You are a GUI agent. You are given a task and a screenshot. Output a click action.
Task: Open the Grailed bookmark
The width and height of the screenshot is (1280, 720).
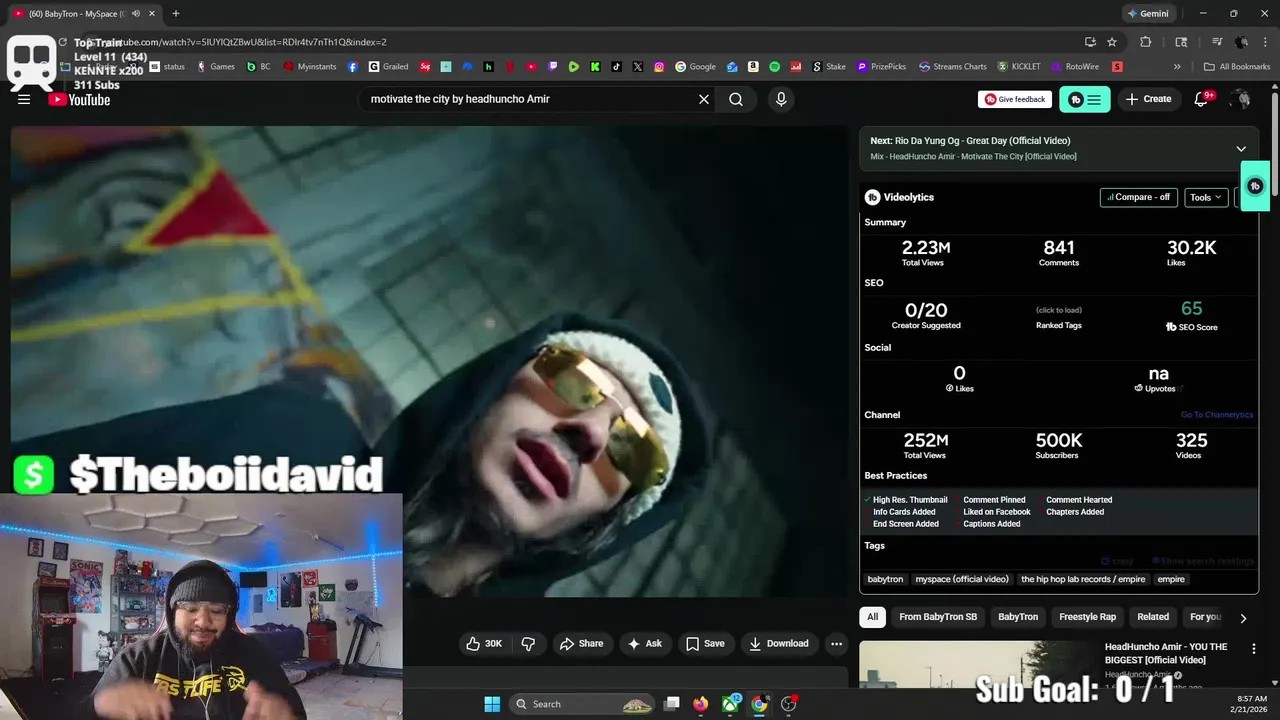(x=388, y=67)
